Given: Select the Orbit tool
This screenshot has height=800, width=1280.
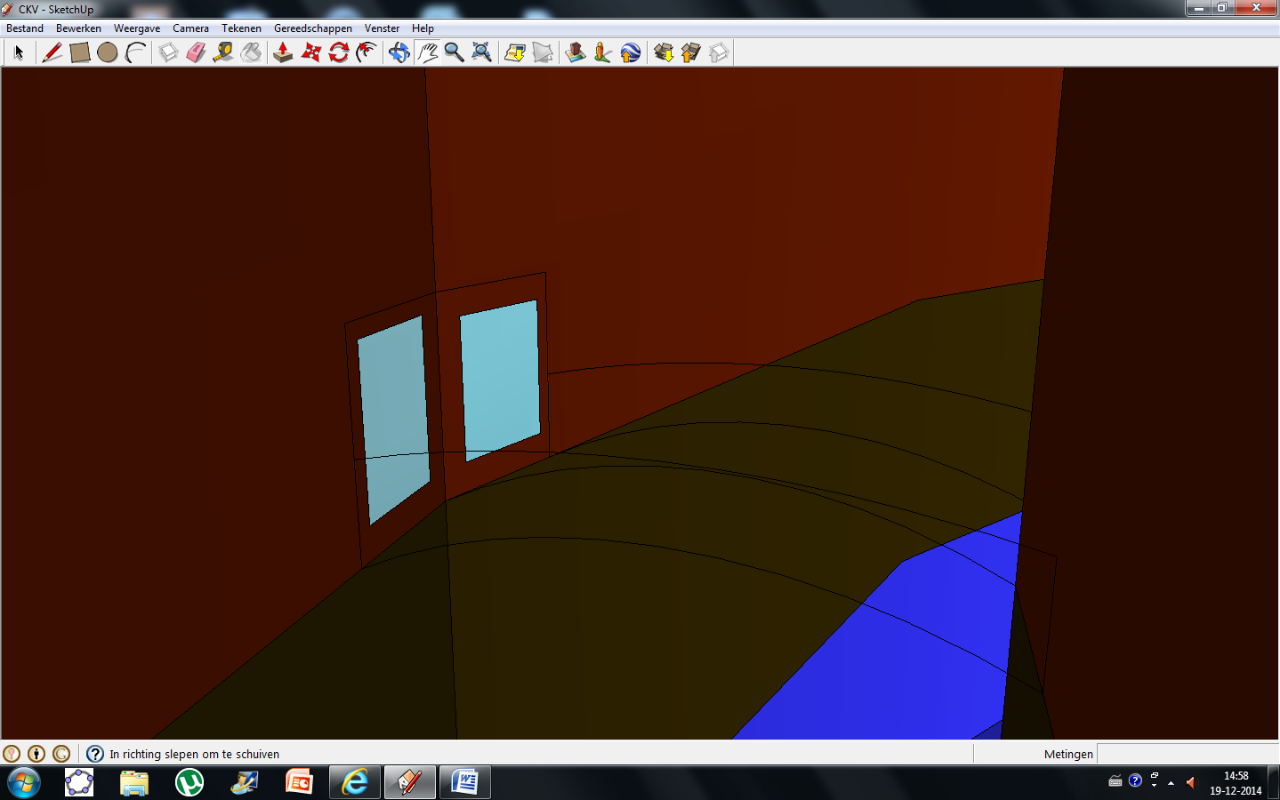Looking at the screenshot, I should 399,53.
